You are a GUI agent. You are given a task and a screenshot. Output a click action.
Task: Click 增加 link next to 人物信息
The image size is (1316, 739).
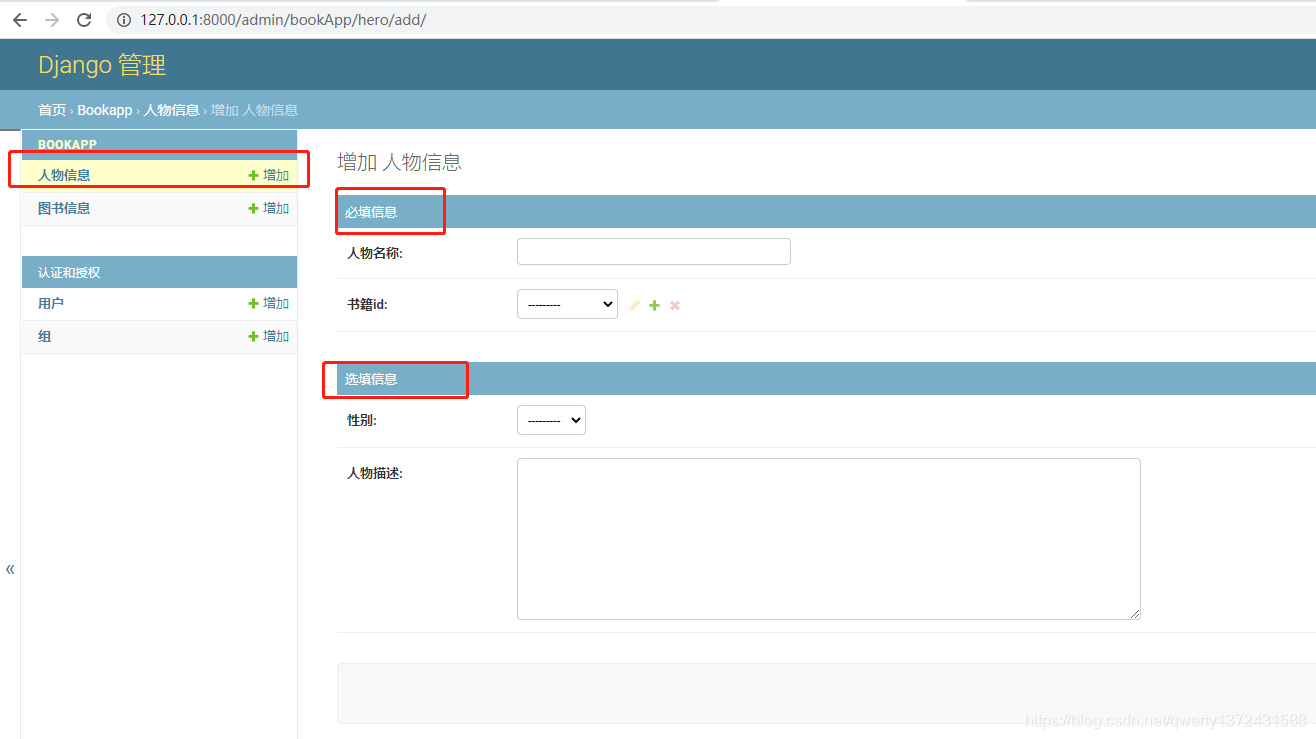269,175
